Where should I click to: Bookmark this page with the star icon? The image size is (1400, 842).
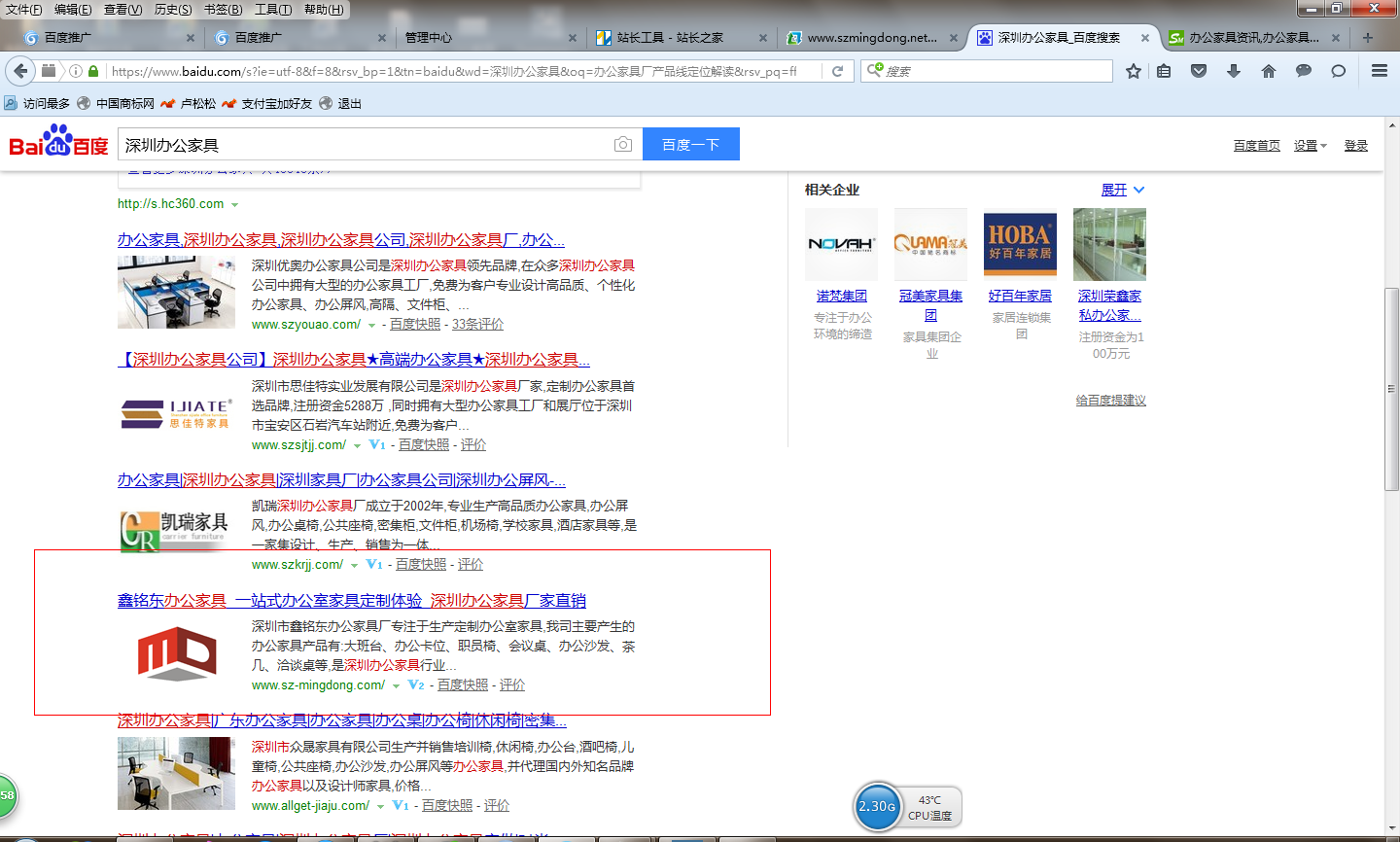(1133, 71)
